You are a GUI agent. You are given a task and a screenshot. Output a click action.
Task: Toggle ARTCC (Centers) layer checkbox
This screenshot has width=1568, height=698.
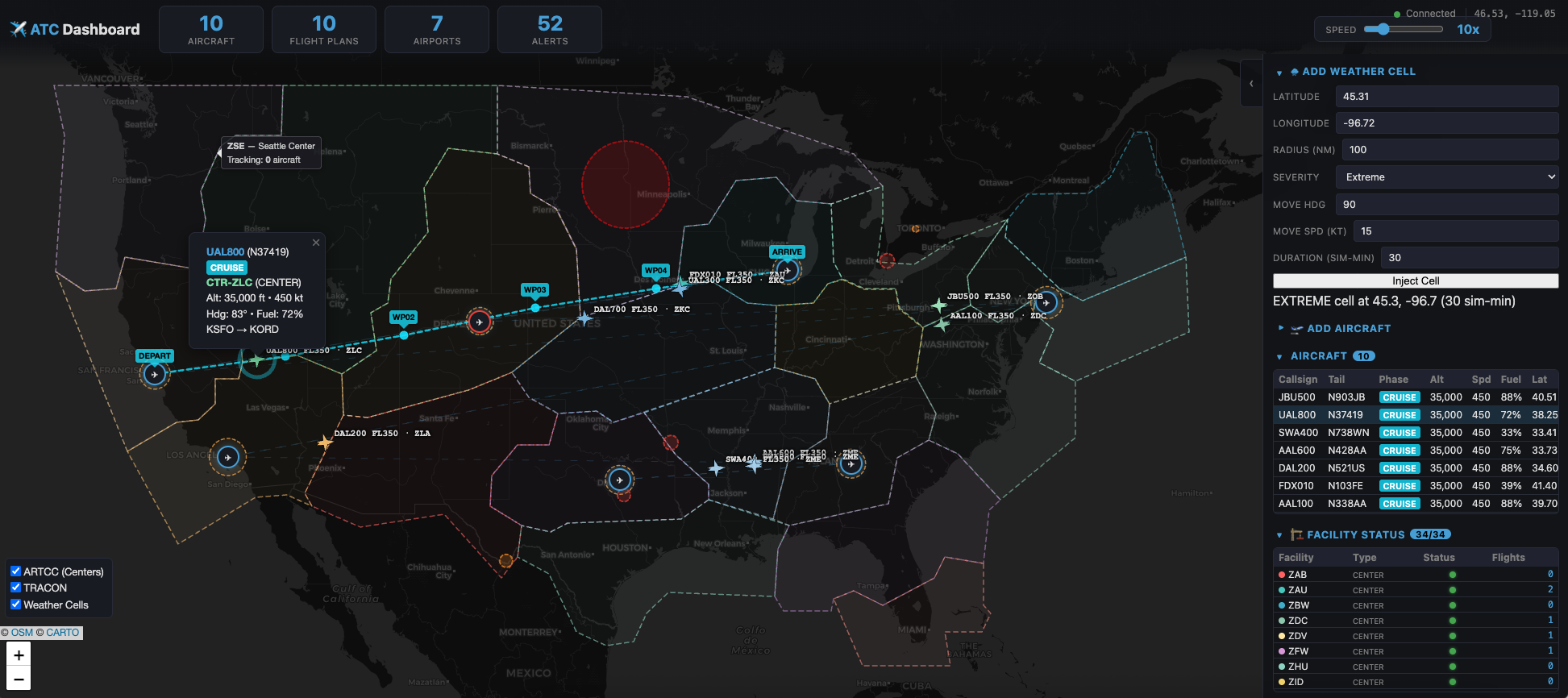click(15, 571)
